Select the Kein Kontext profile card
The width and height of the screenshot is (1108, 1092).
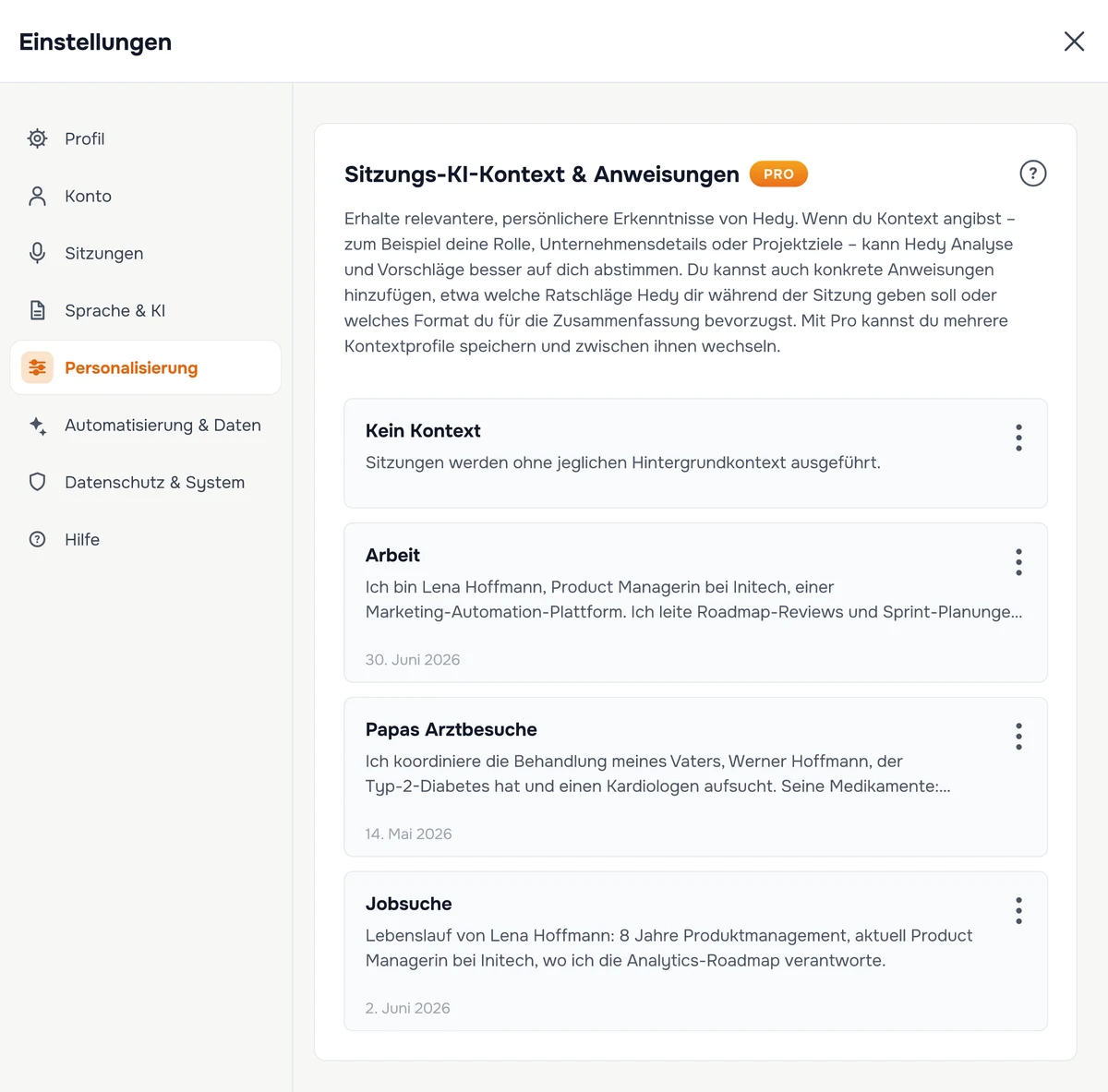click(695, 453)
